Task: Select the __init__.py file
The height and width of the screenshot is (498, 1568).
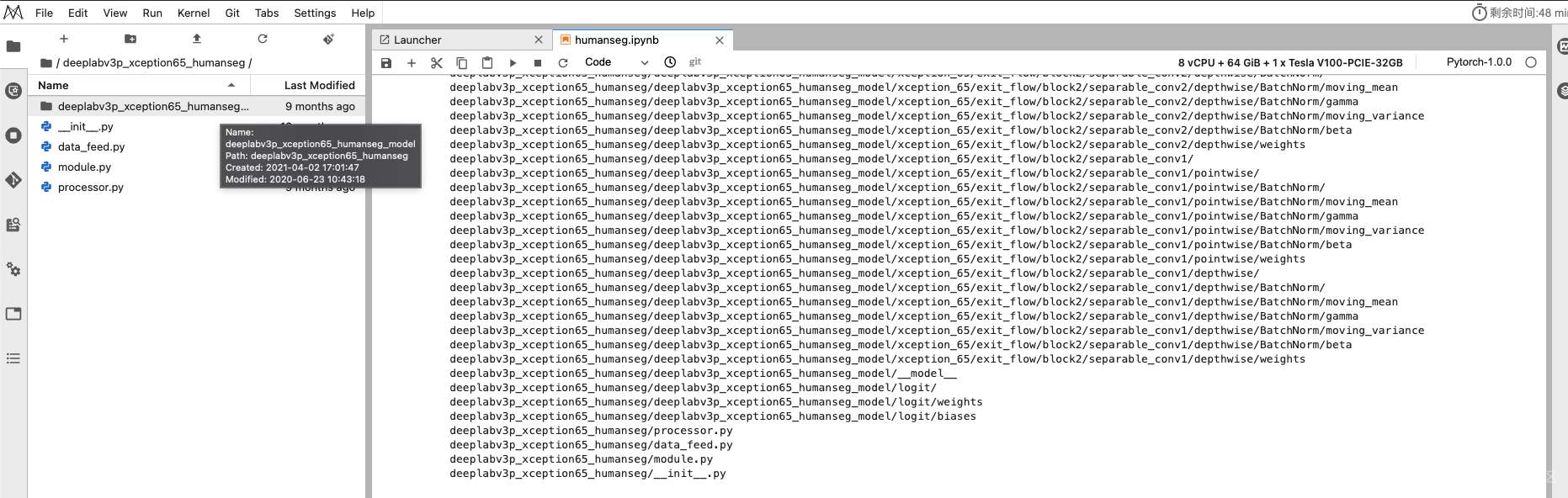Action: click(x=85, y=126)
